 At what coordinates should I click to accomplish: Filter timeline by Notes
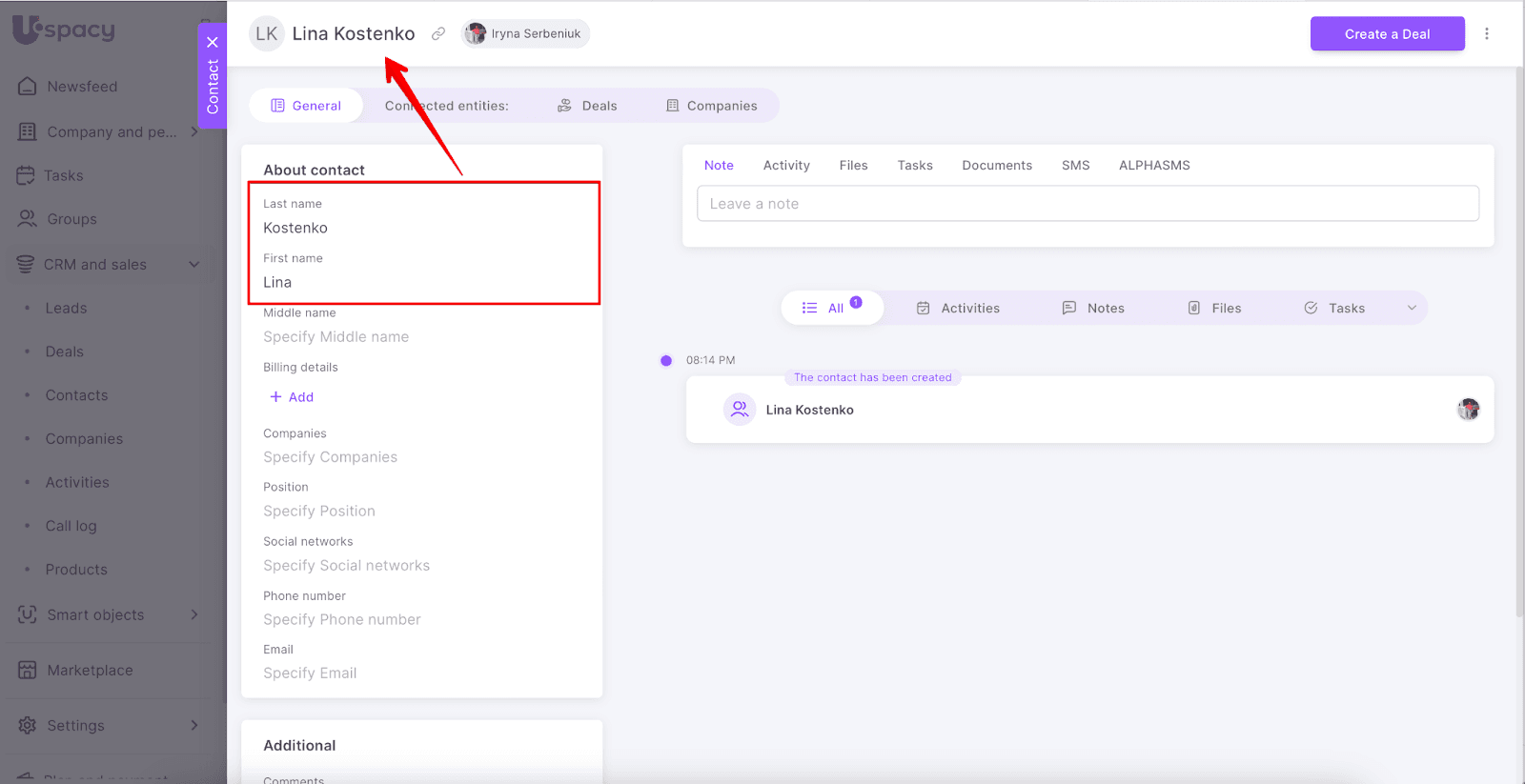pyautogui.click(x=1093, y=309)
